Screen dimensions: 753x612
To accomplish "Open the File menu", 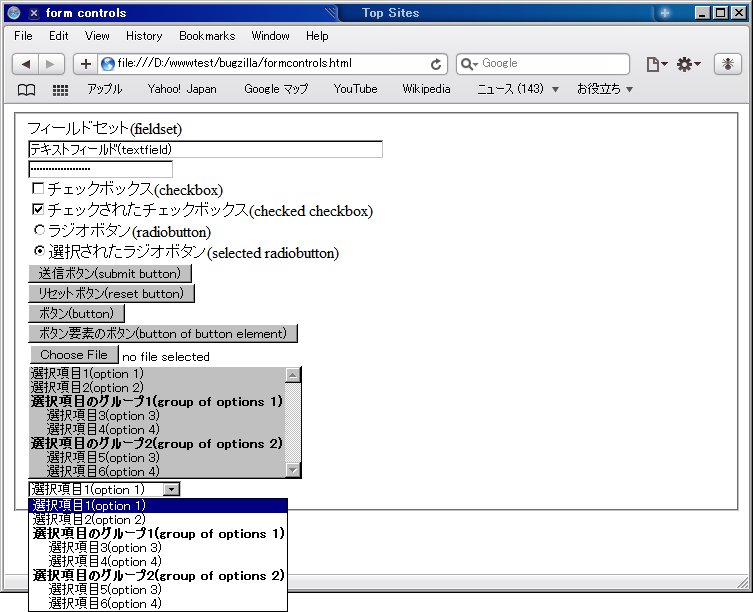I will (23, 36).
